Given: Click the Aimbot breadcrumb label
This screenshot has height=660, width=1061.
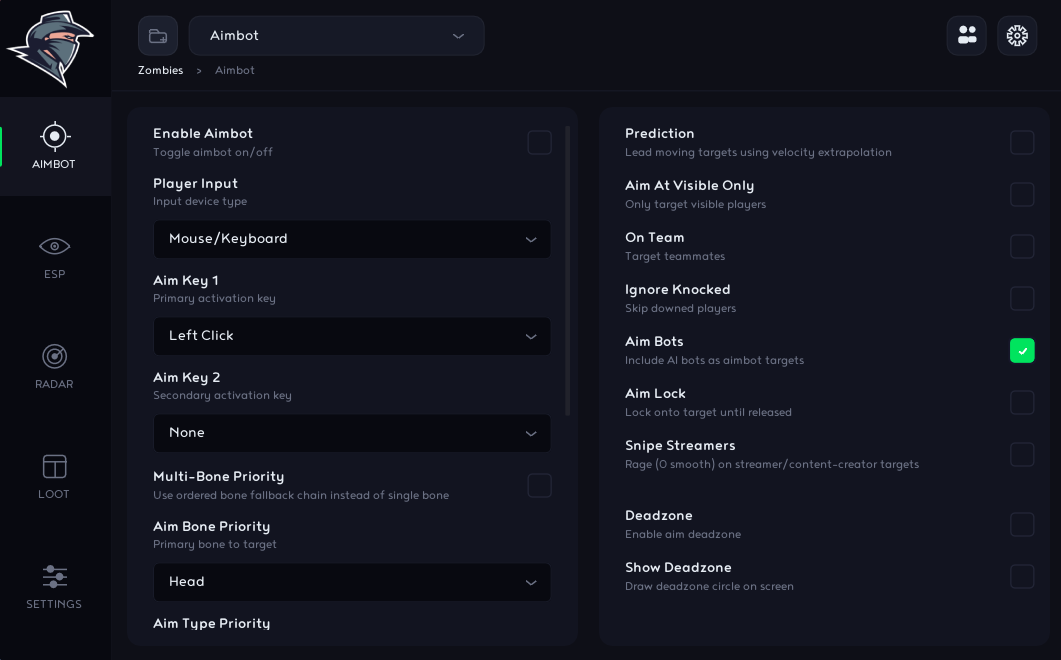Looking at the screenshot, I should point(235,70).
